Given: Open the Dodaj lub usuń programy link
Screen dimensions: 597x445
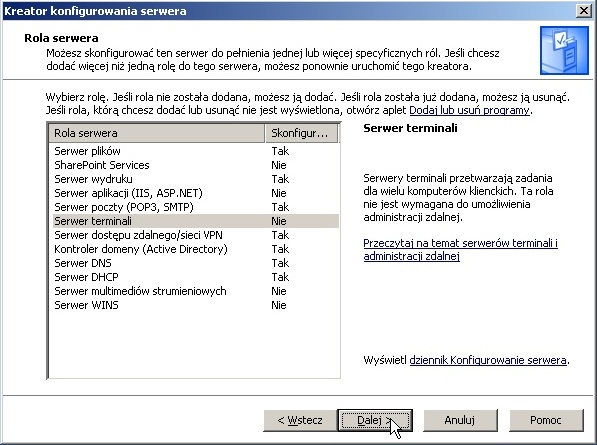Looking at the screenshot, I should [x=469, y=110].
